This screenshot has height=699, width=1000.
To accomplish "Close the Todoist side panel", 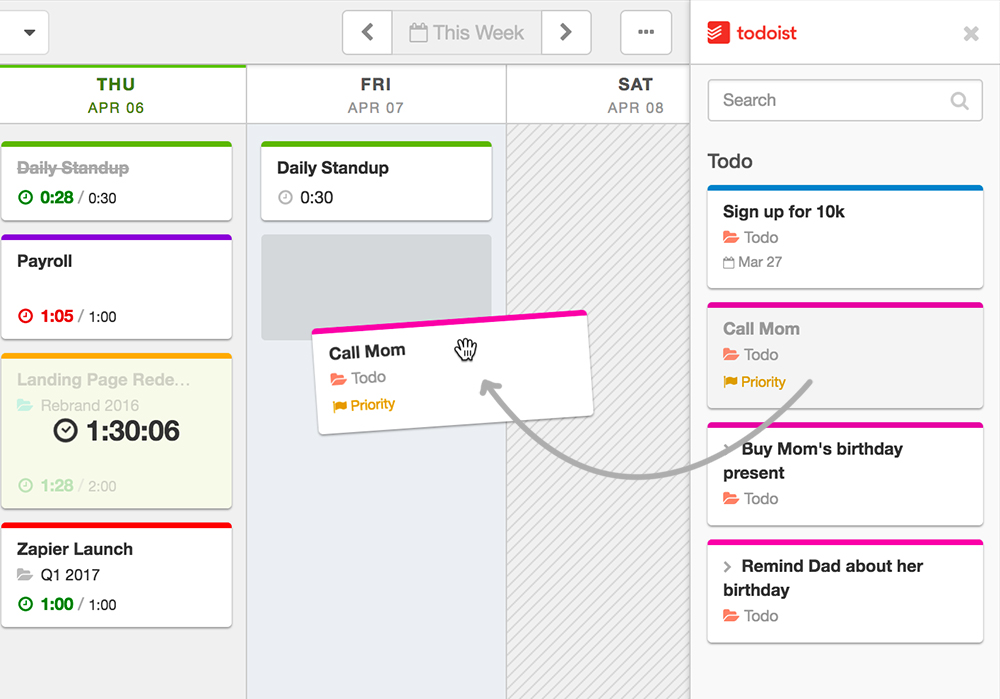I will (971, 33).
